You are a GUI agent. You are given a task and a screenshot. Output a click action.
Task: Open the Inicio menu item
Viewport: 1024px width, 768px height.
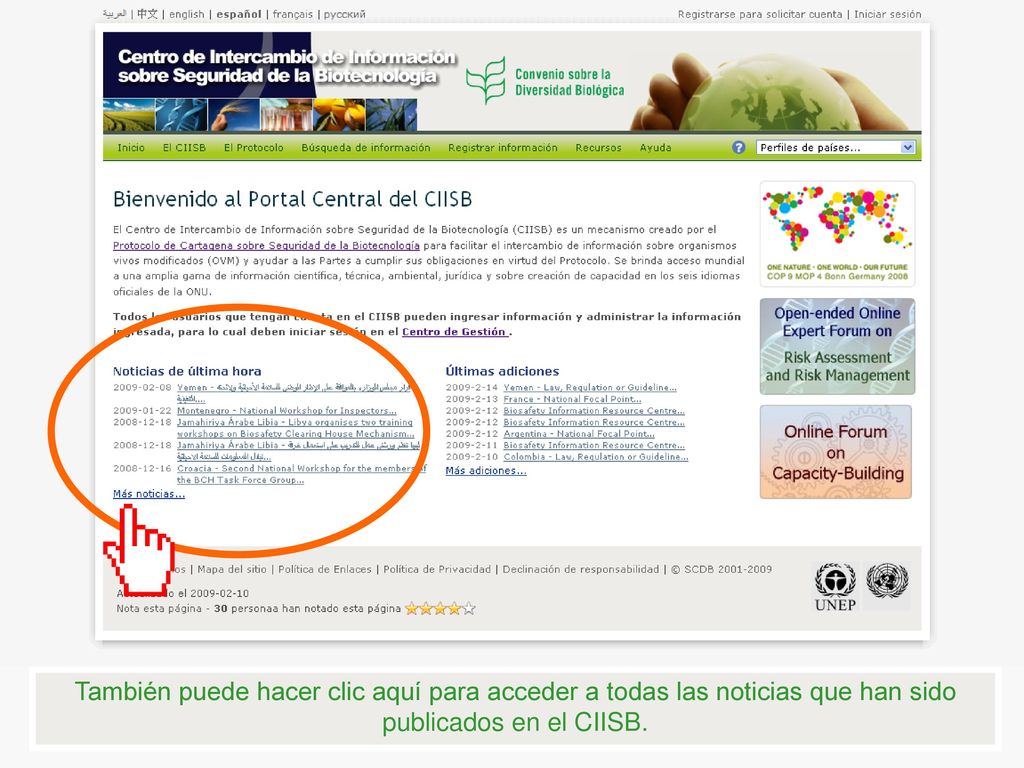pos(131,148)
